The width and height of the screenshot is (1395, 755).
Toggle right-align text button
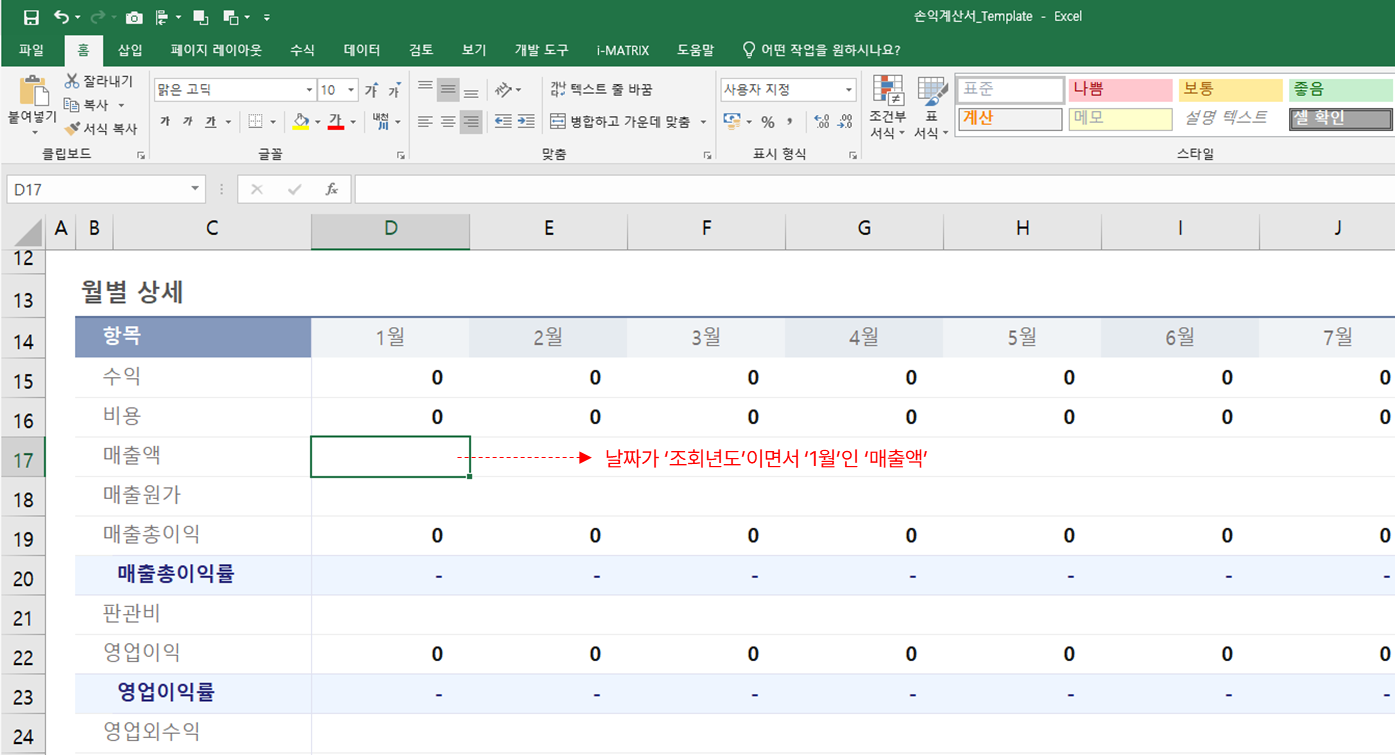(x=471, y=122)
